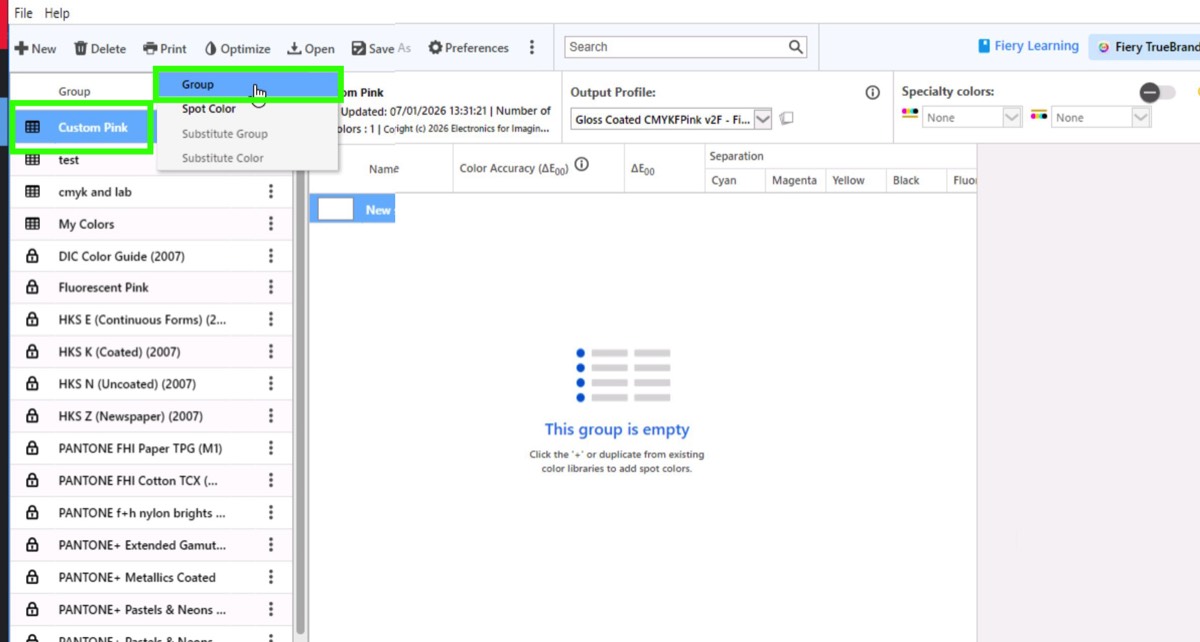
Task: Open the toolbar's three-dot overflow menu
Action: [532, 48]
